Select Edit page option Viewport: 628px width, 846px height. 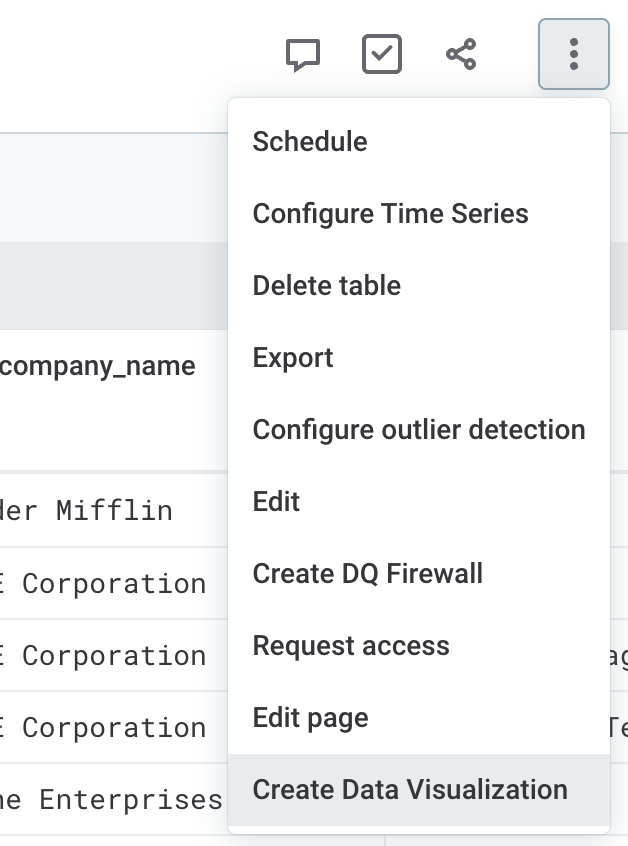tap(310, 718)
